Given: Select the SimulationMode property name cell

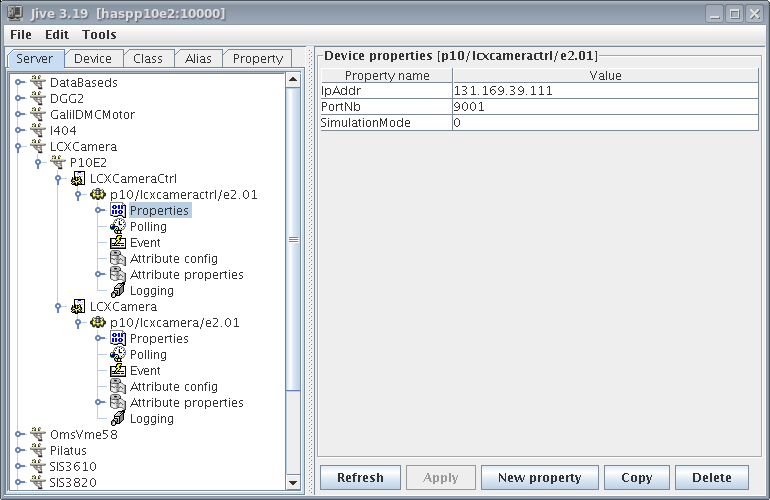Looking at the screenshot, I should click(386, 123).
